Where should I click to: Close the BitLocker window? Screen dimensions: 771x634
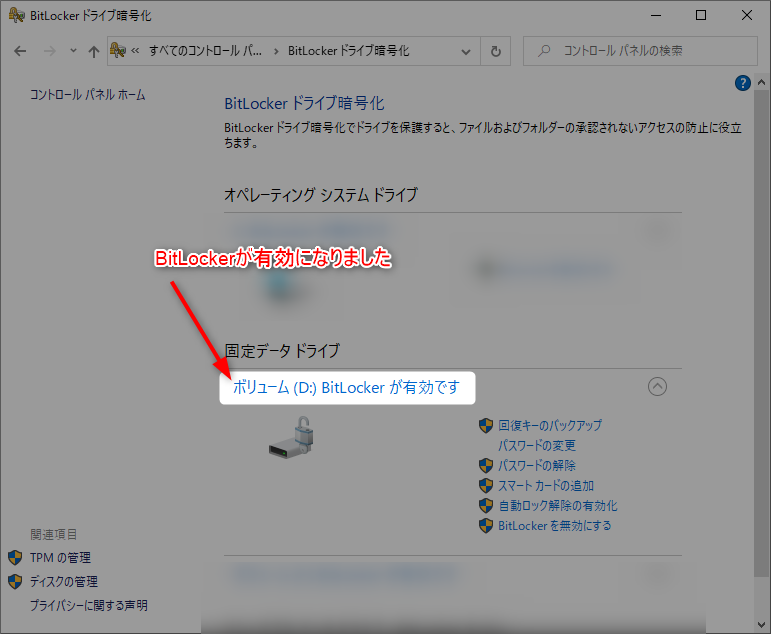pos(747,15)
